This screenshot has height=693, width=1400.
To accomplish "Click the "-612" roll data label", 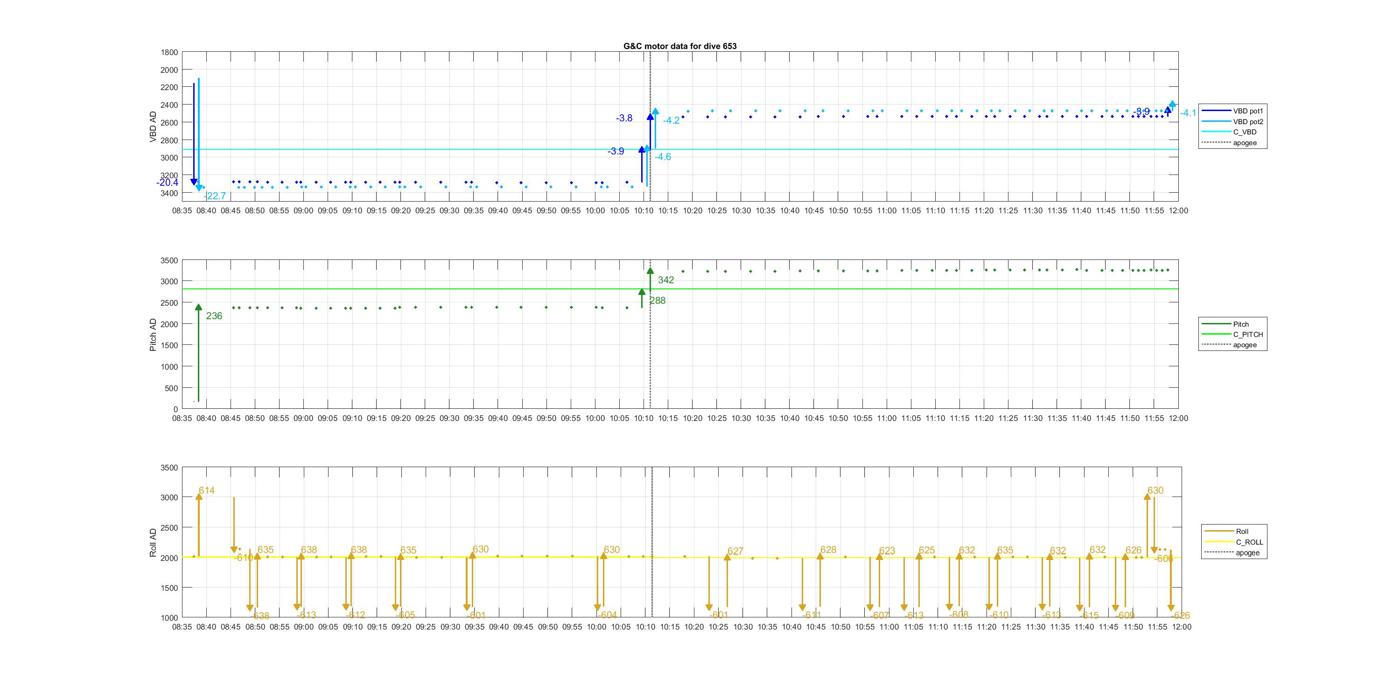I will [x=355, y=615].
